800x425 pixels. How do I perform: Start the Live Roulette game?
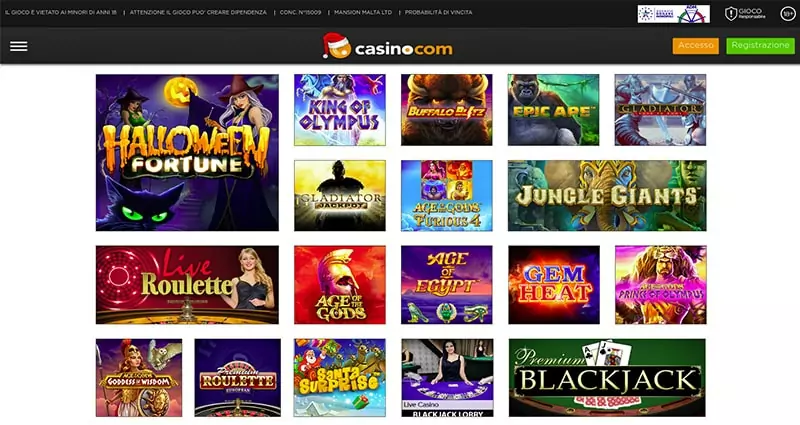point(187,285)
